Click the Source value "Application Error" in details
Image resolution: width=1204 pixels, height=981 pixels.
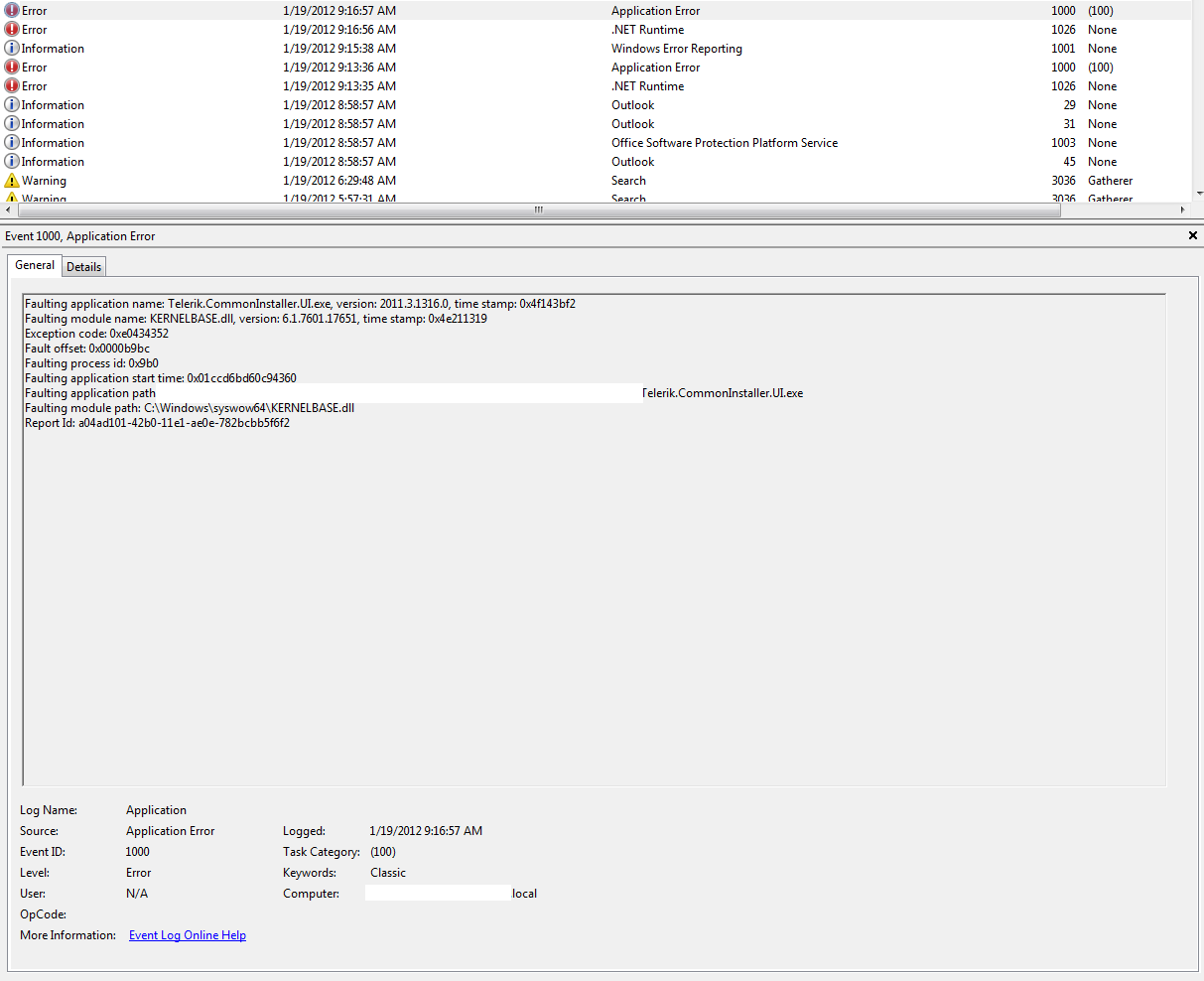(x=170, y=831)
